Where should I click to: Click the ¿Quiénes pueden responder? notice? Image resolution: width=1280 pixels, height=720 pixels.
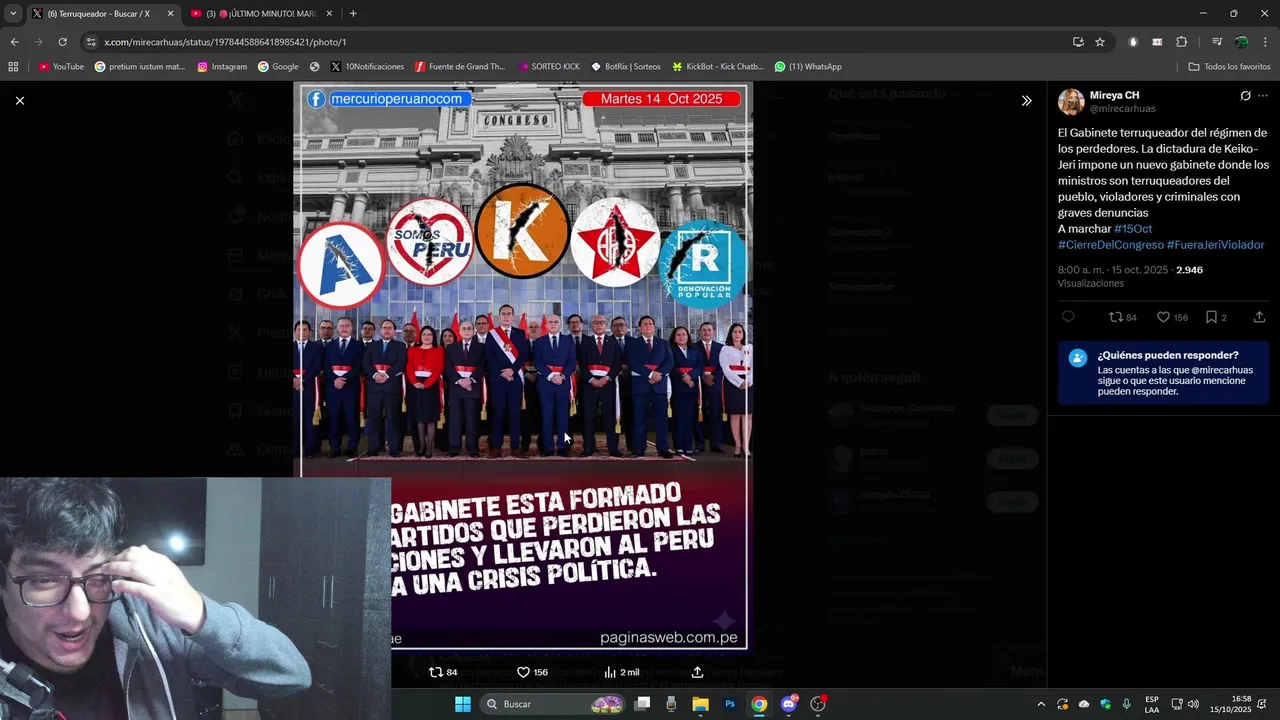(1163, 373)
